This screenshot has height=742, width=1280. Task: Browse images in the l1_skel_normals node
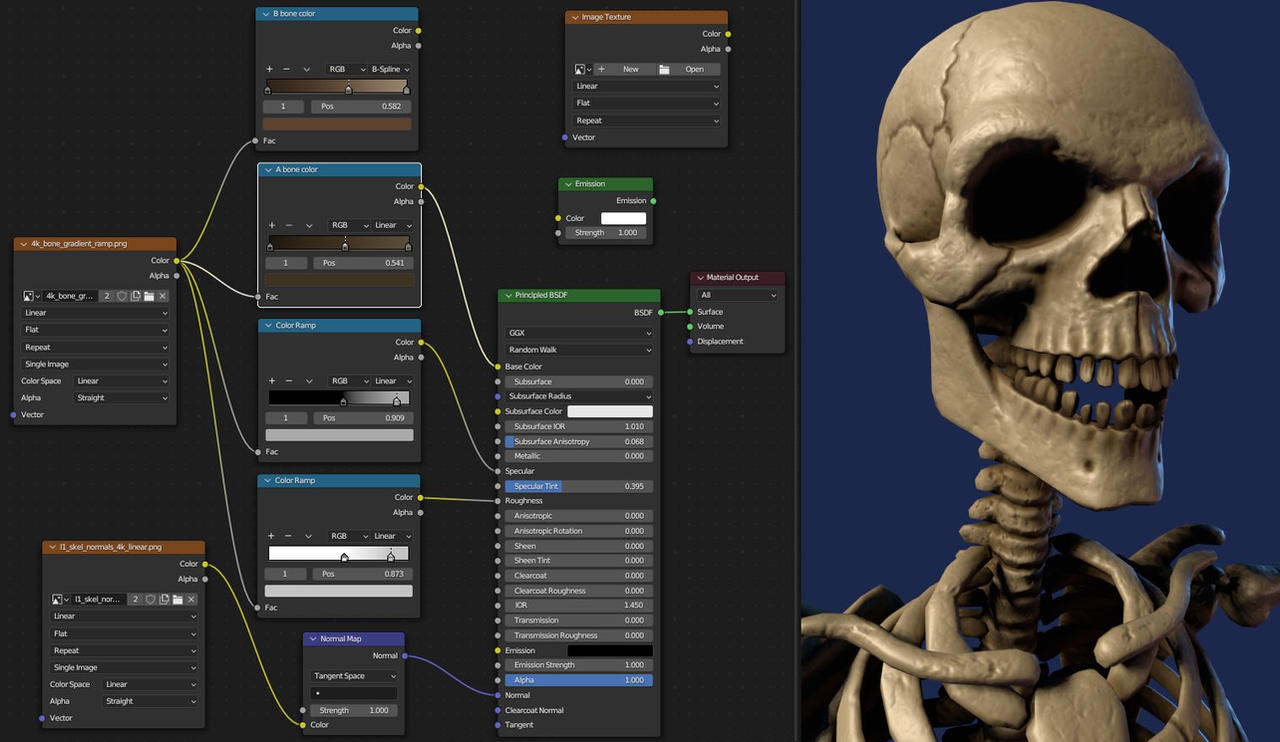pos(60,599)
